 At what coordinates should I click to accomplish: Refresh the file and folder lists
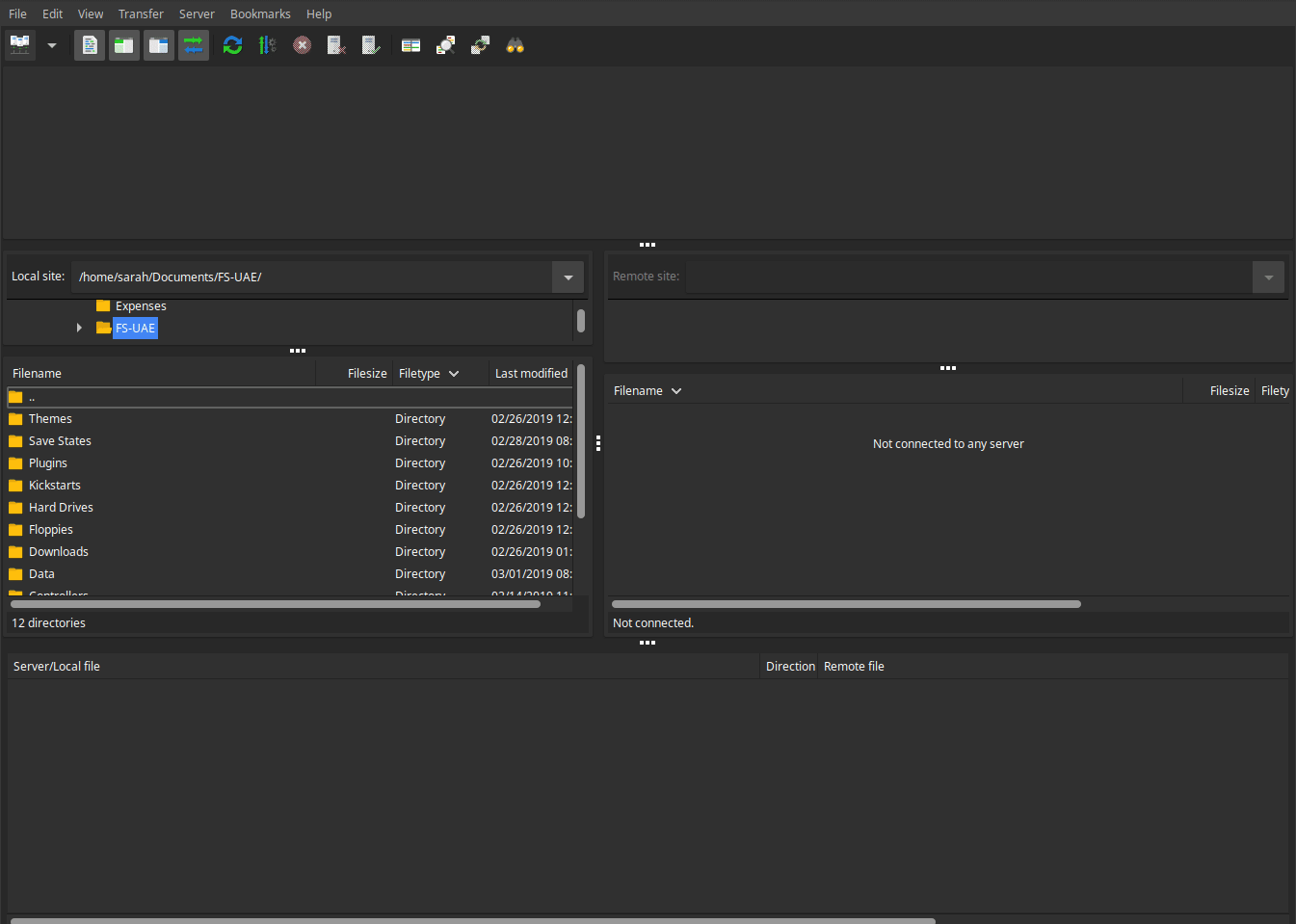point(232,44)
